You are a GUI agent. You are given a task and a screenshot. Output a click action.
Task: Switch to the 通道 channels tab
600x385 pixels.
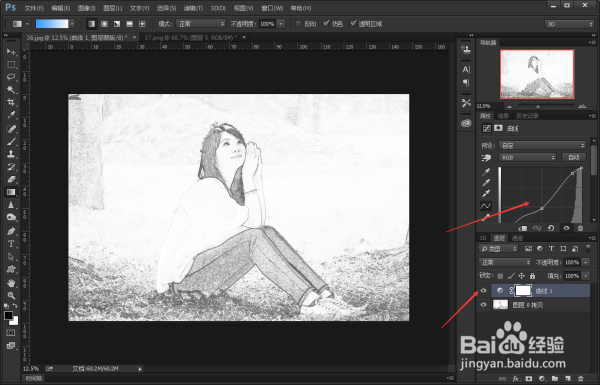coord(517,238)
